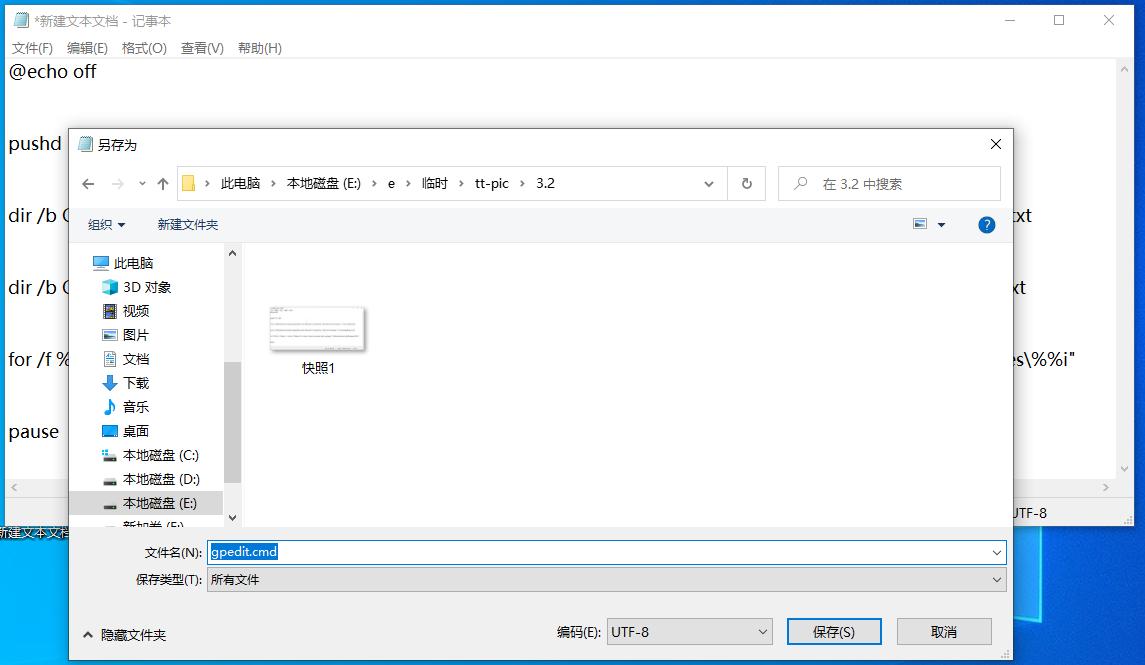Select 本地磁盘 (C:) drive

click(148, 455)
